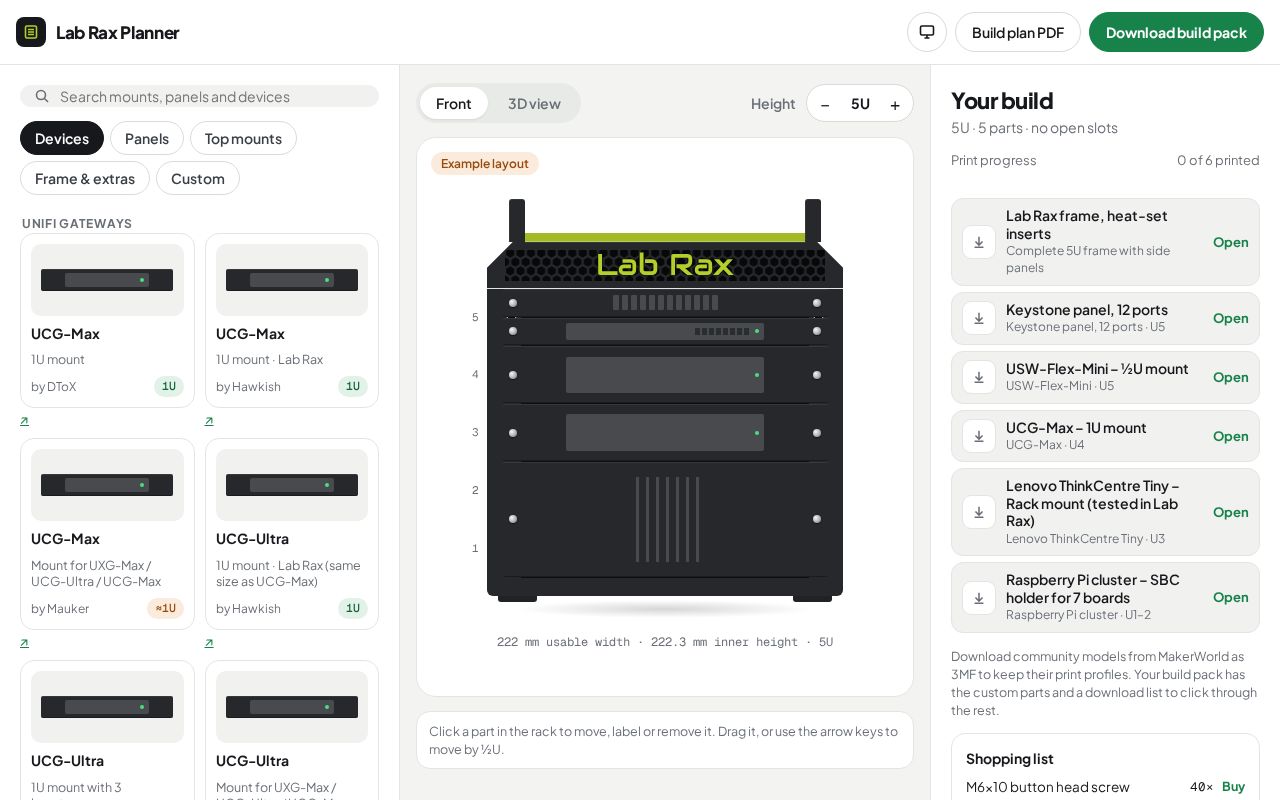Download icon for UCG-Max 1U mount
Image resolution: width=1280 pixels, height=800 pixels.
tap(979, 436)
